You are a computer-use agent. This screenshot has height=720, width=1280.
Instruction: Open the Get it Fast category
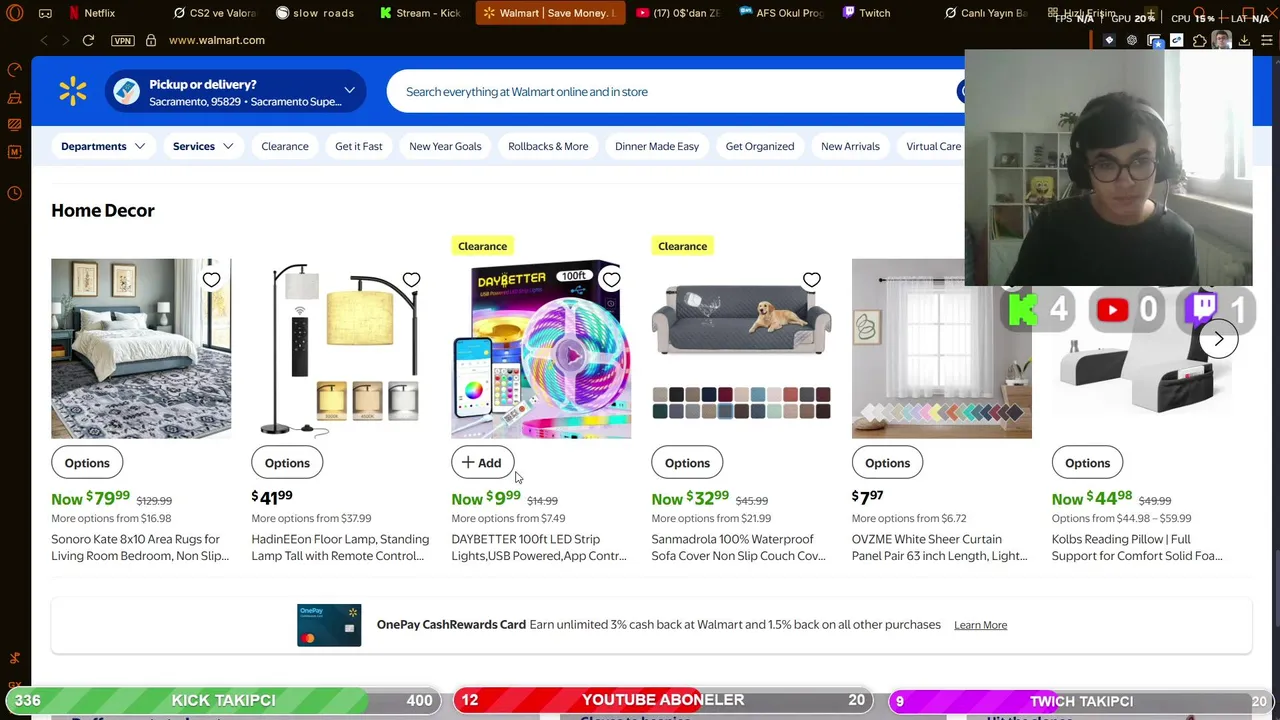click(x=359, y=146)
